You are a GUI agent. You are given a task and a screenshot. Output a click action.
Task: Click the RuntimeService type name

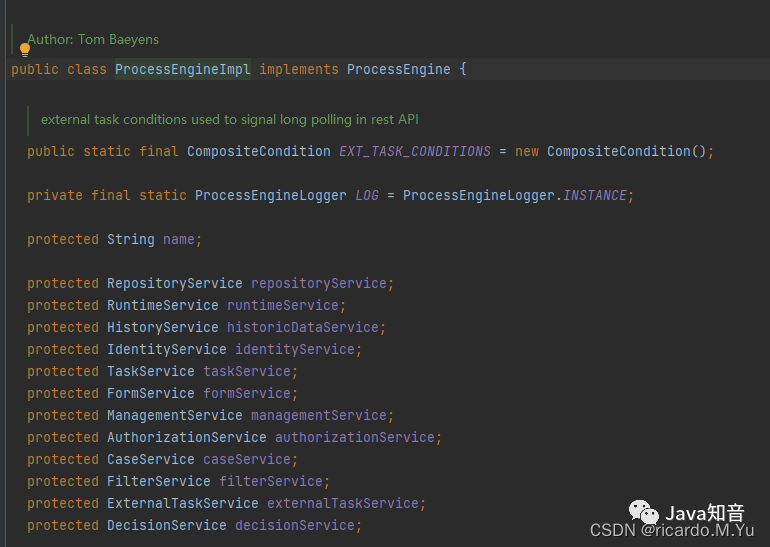point(162,305)
